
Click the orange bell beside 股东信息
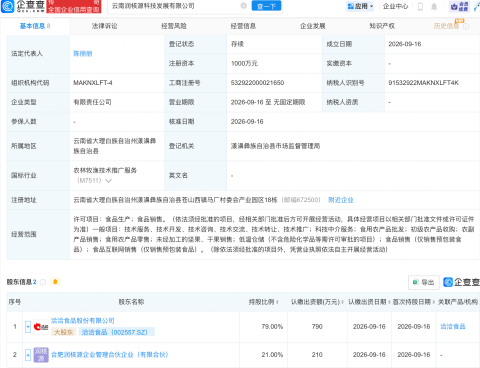pyautogui.click(x=55, y=282)
